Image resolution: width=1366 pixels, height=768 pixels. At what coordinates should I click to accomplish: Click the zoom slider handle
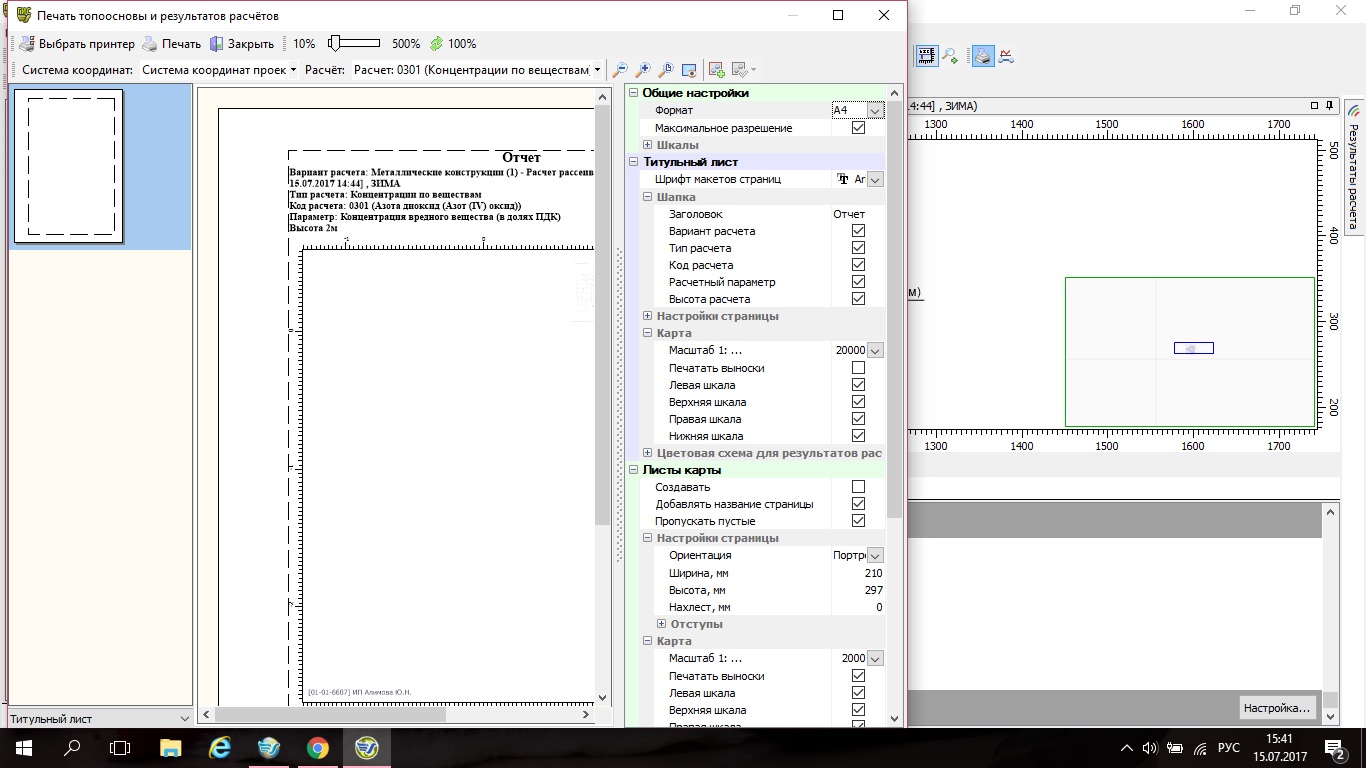tap(336, 43)
